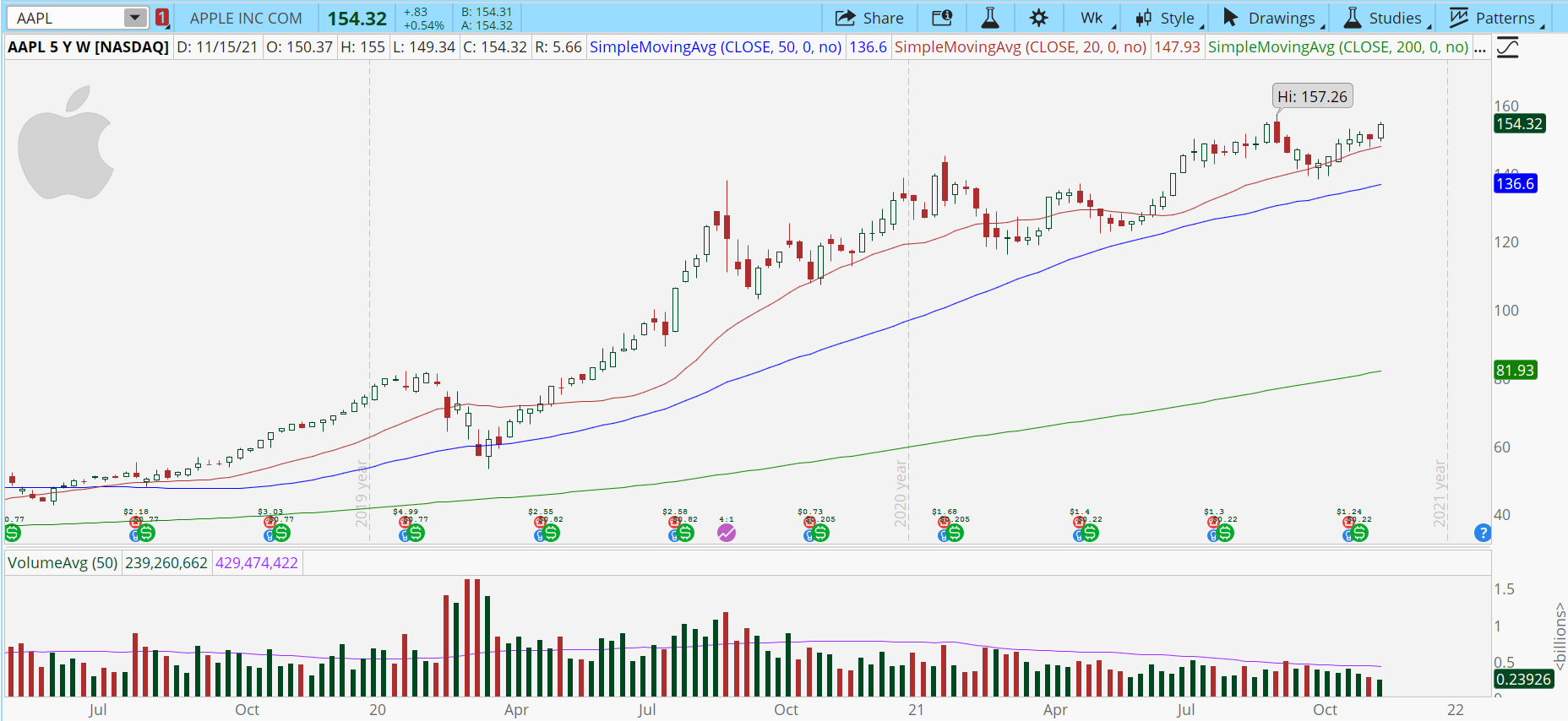Click the dividend icon under the $1.4 label
Viewport: 1568px width, 721px height.
(1090, 533)
